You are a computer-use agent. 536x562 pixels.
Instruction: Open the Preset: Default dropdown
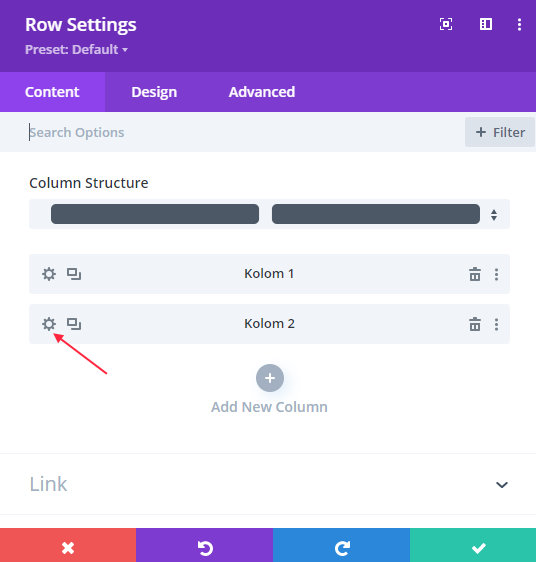click(x=76, y=49)
